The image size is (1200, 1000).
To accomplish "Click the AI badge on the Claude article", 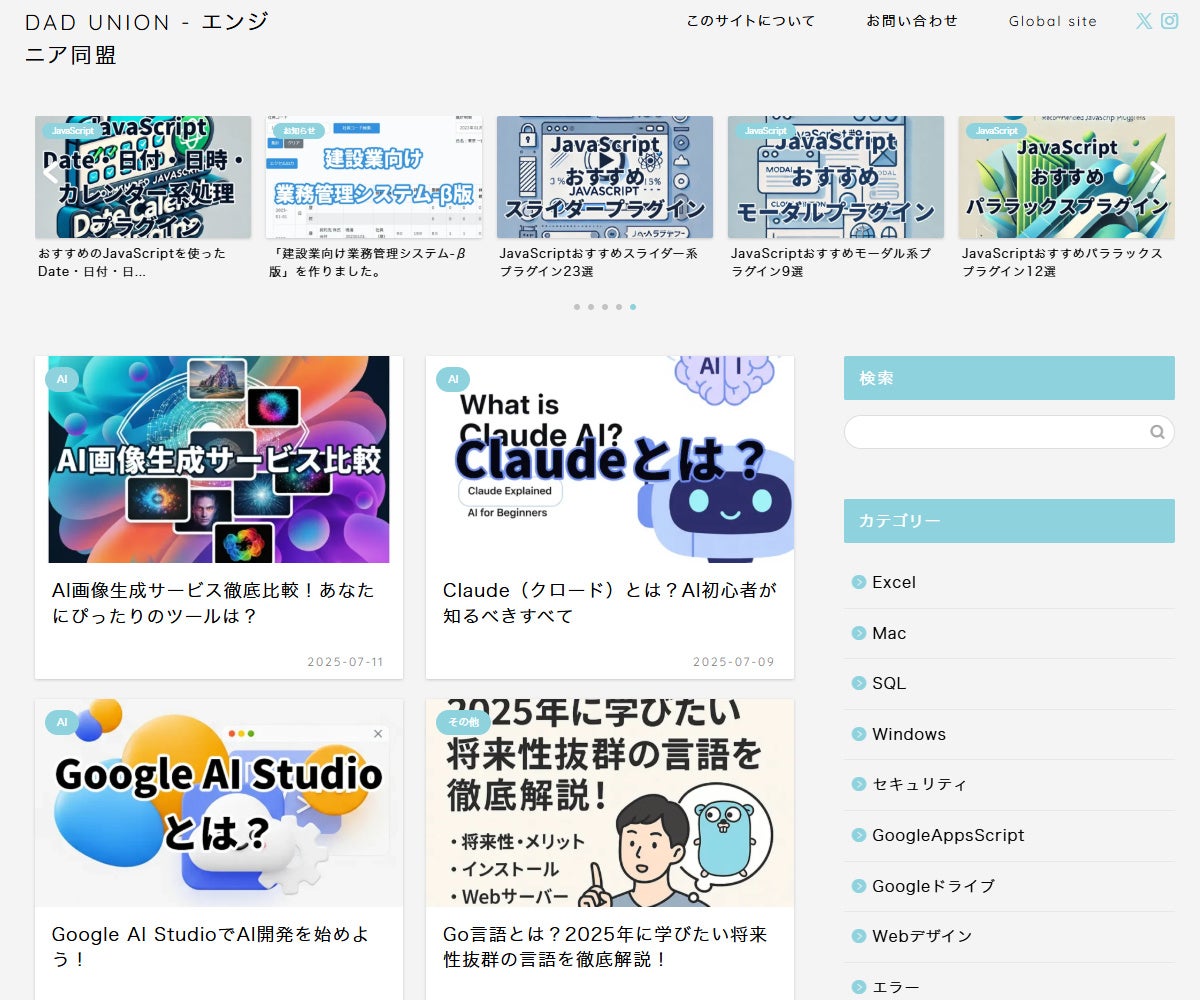I will coord(453,380).
